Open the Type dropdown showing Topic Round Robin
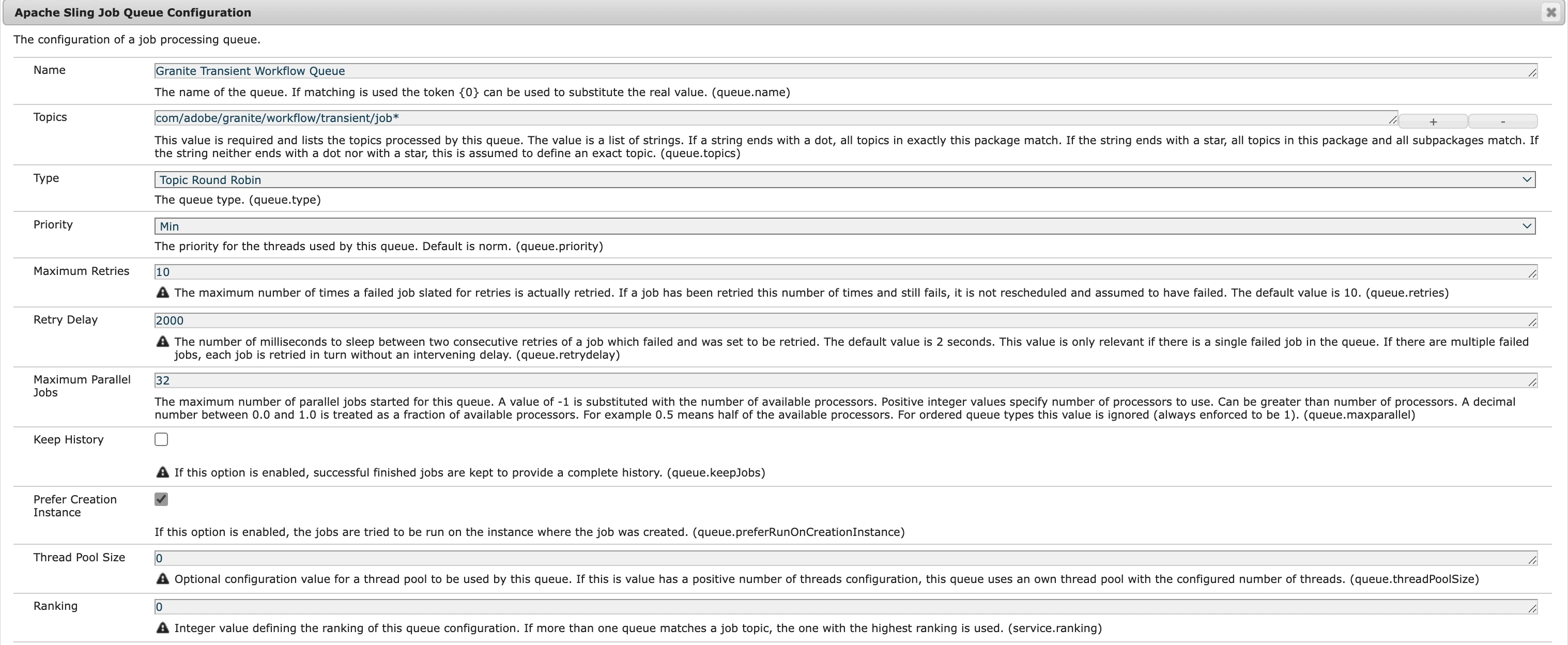 click(x=844, y=179)
